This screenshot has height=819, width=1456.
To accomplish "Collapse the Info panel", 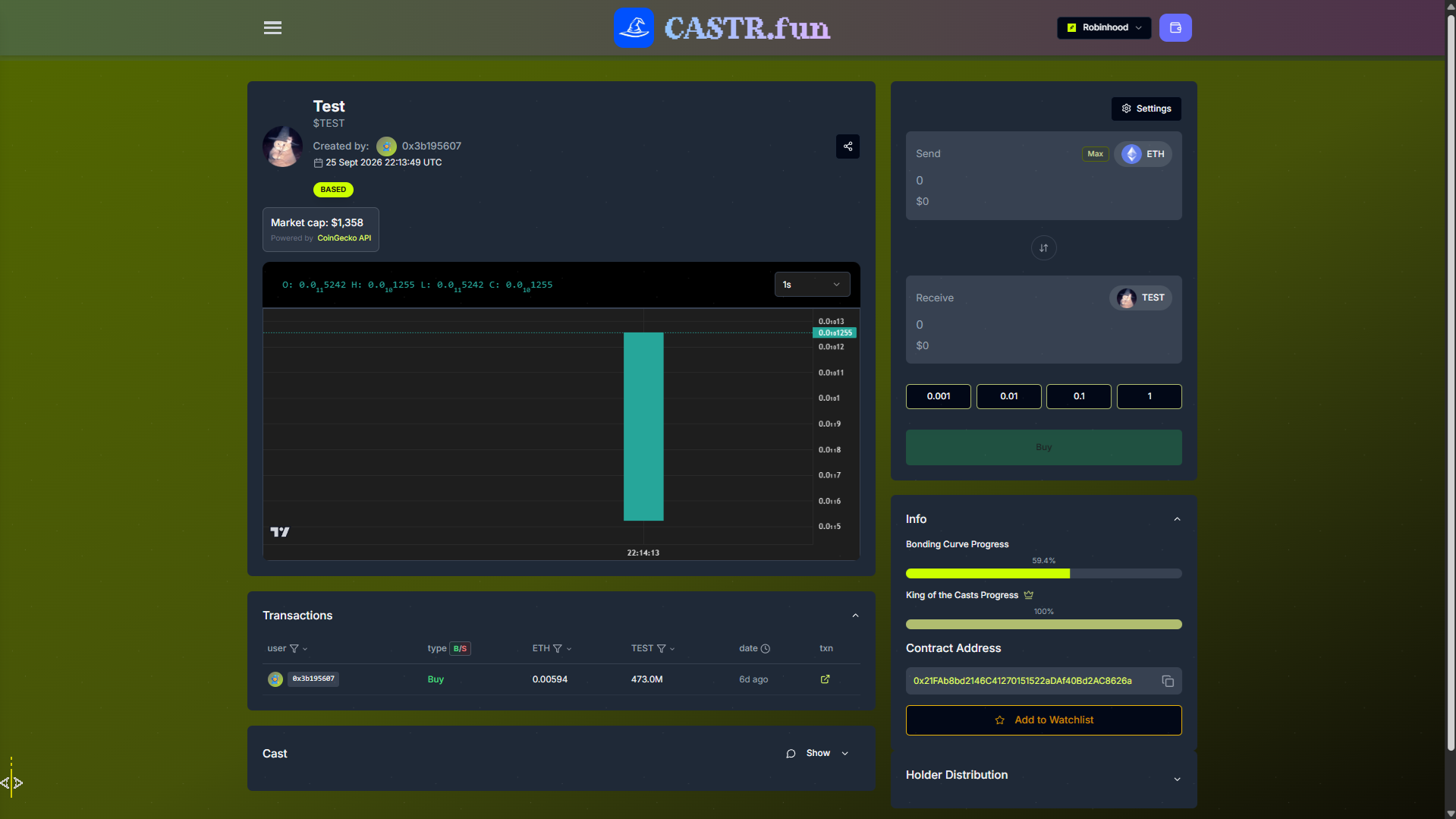I will point(1177,519).
